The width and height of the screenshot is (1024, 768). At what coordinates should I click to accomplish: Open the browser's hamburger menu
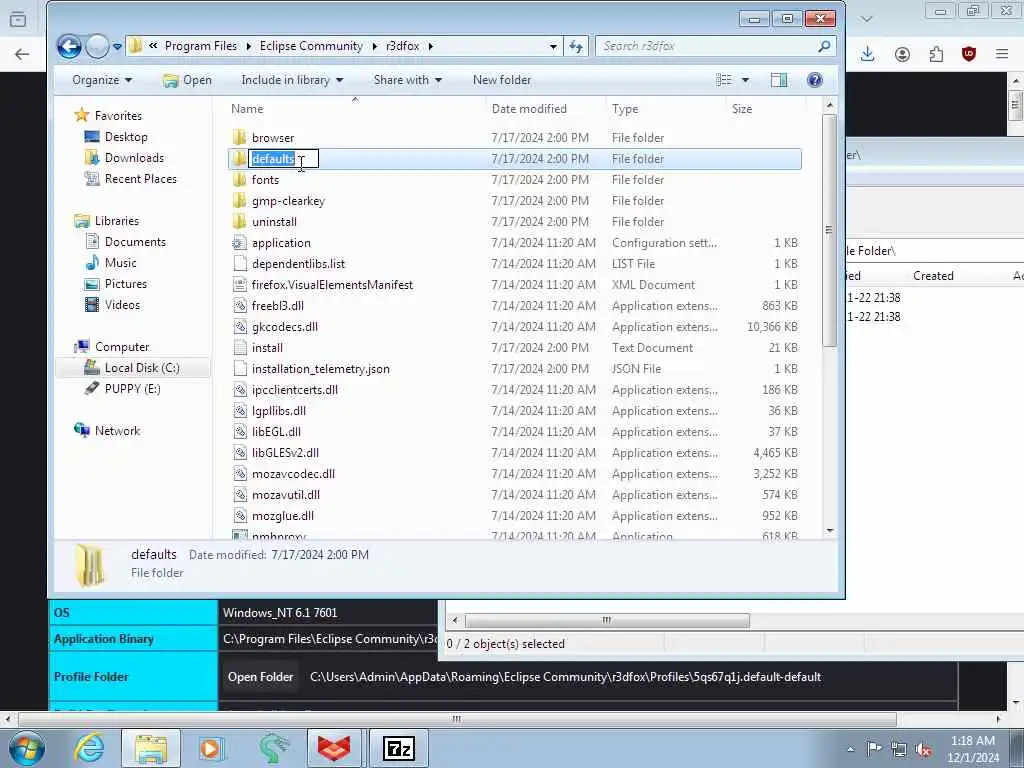pyautogui.click(x=1002, y=54)
